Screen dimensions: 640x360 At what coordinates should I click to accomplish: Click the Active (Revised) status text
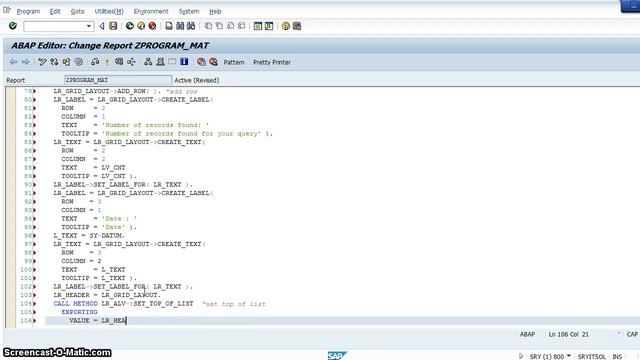click(x=197, y=80)
